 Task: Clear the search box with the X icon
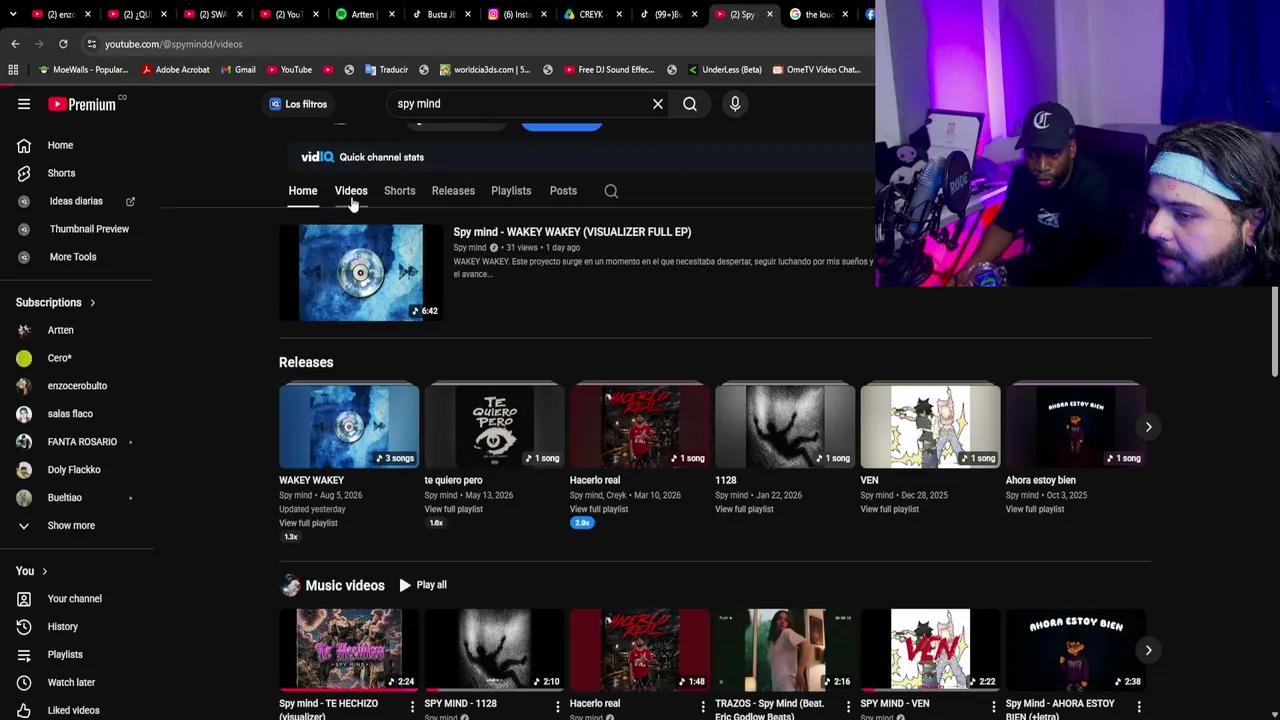click(658, 104)
